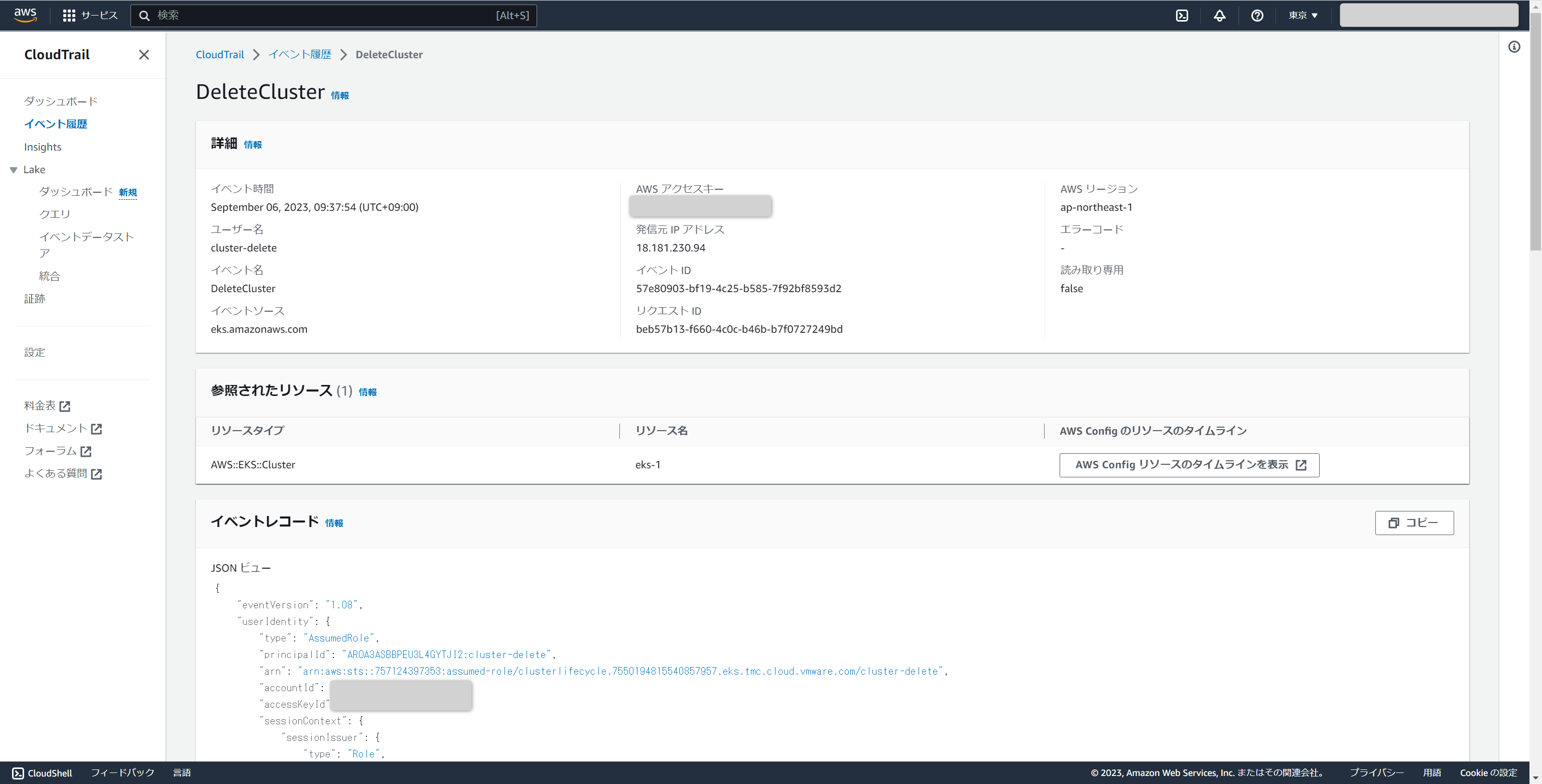Click the AWS logo home icon
1542x784 pixels.
point(25,15)
